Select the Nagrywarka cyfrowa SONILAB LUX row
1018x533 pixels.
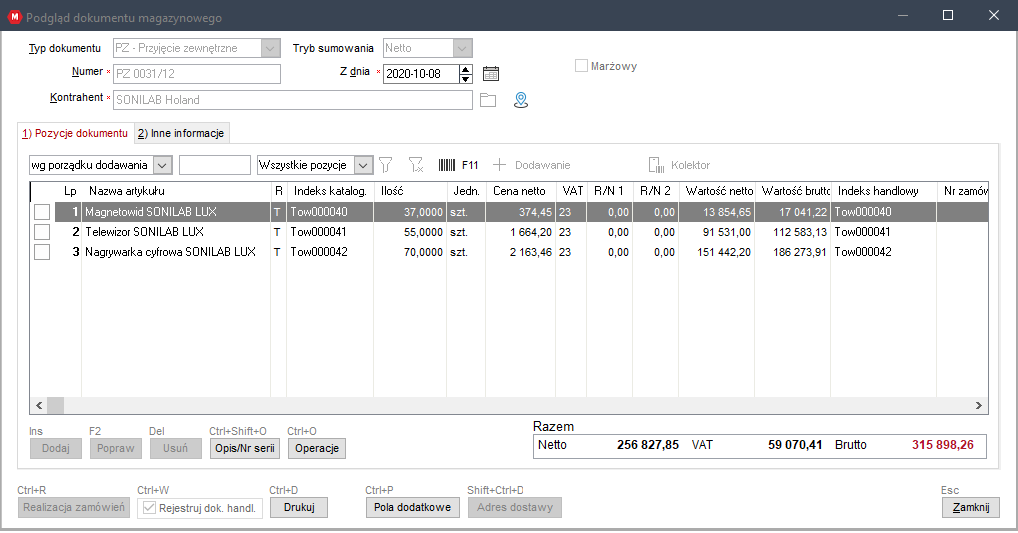coord(509,252)
